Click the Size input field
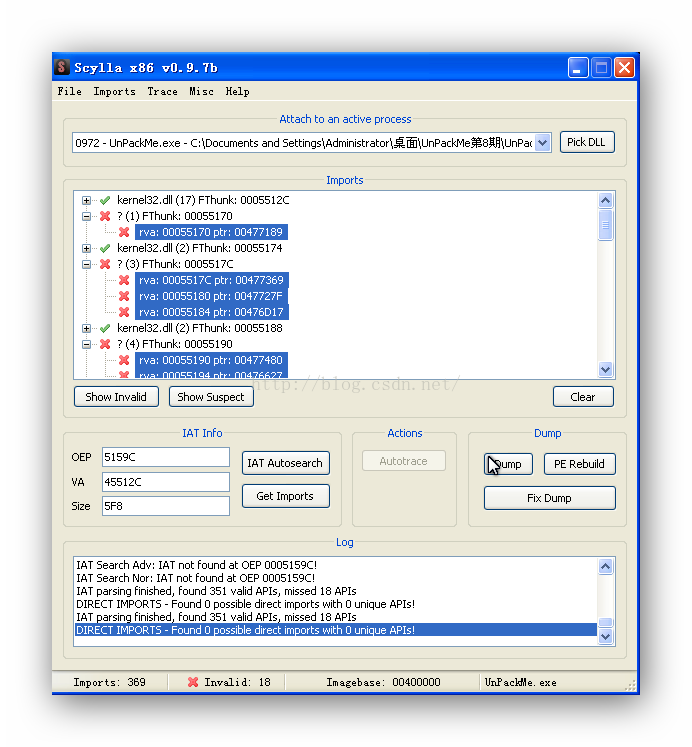Screen dimensions: 692x747 pos(166,506)
